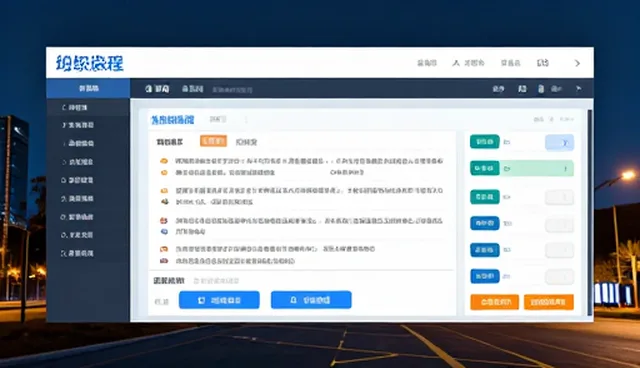Click the teal label beside the light blue switch
Screen dimensions: 640x368
484,142
